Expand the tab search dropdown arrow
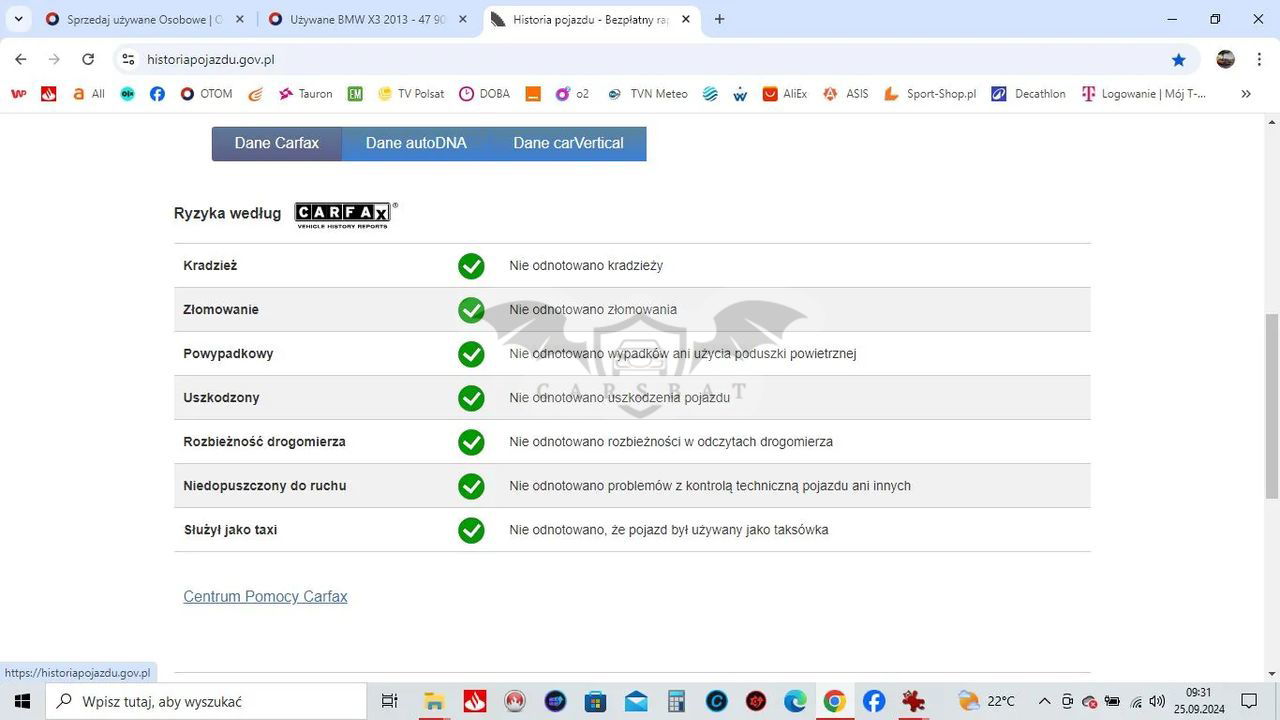The height and width of the screenshot is (720, 1280). (x=18, y=19)
